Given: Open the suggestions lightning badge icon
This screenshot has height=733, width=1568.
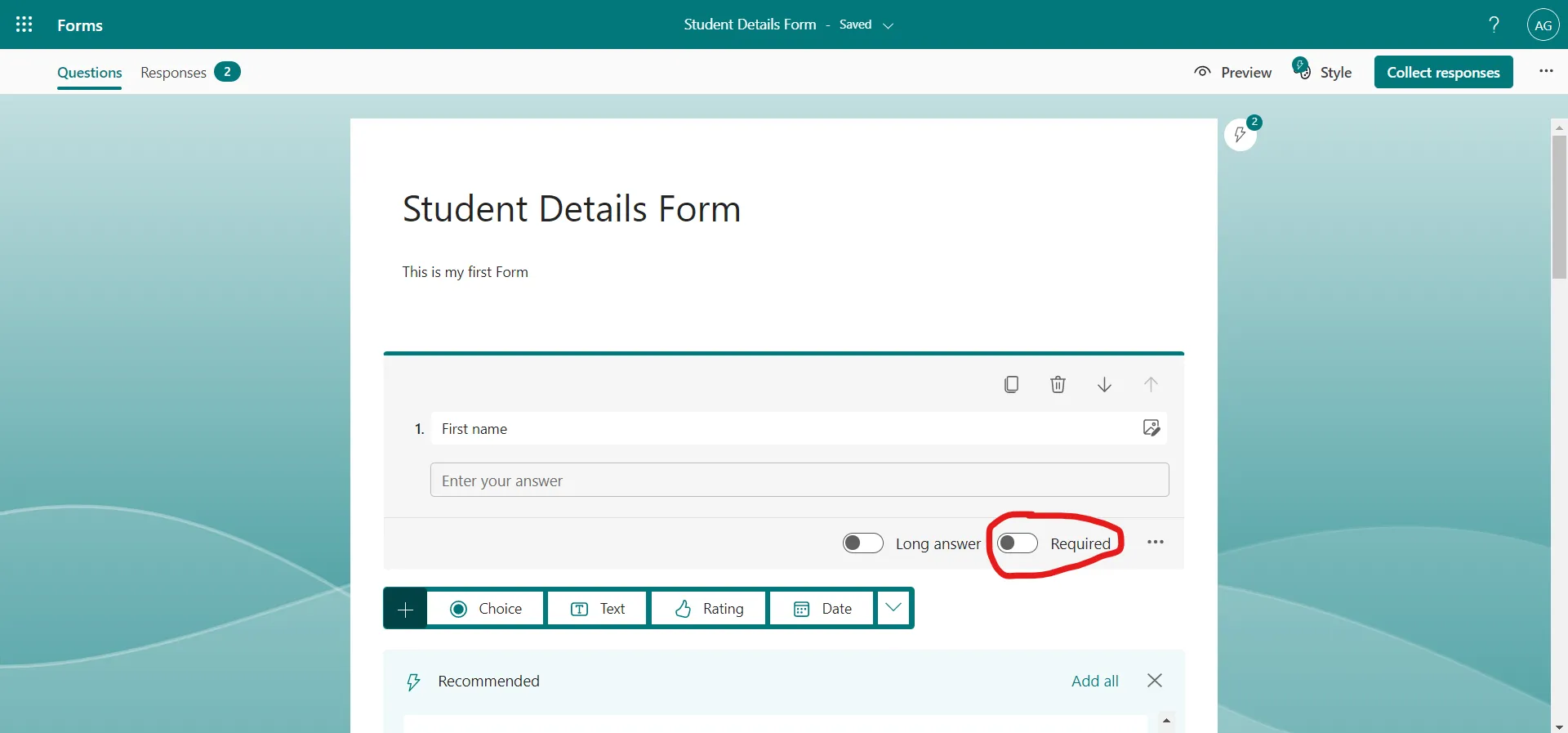Looking at the screenshot, I should (1241, 134).
